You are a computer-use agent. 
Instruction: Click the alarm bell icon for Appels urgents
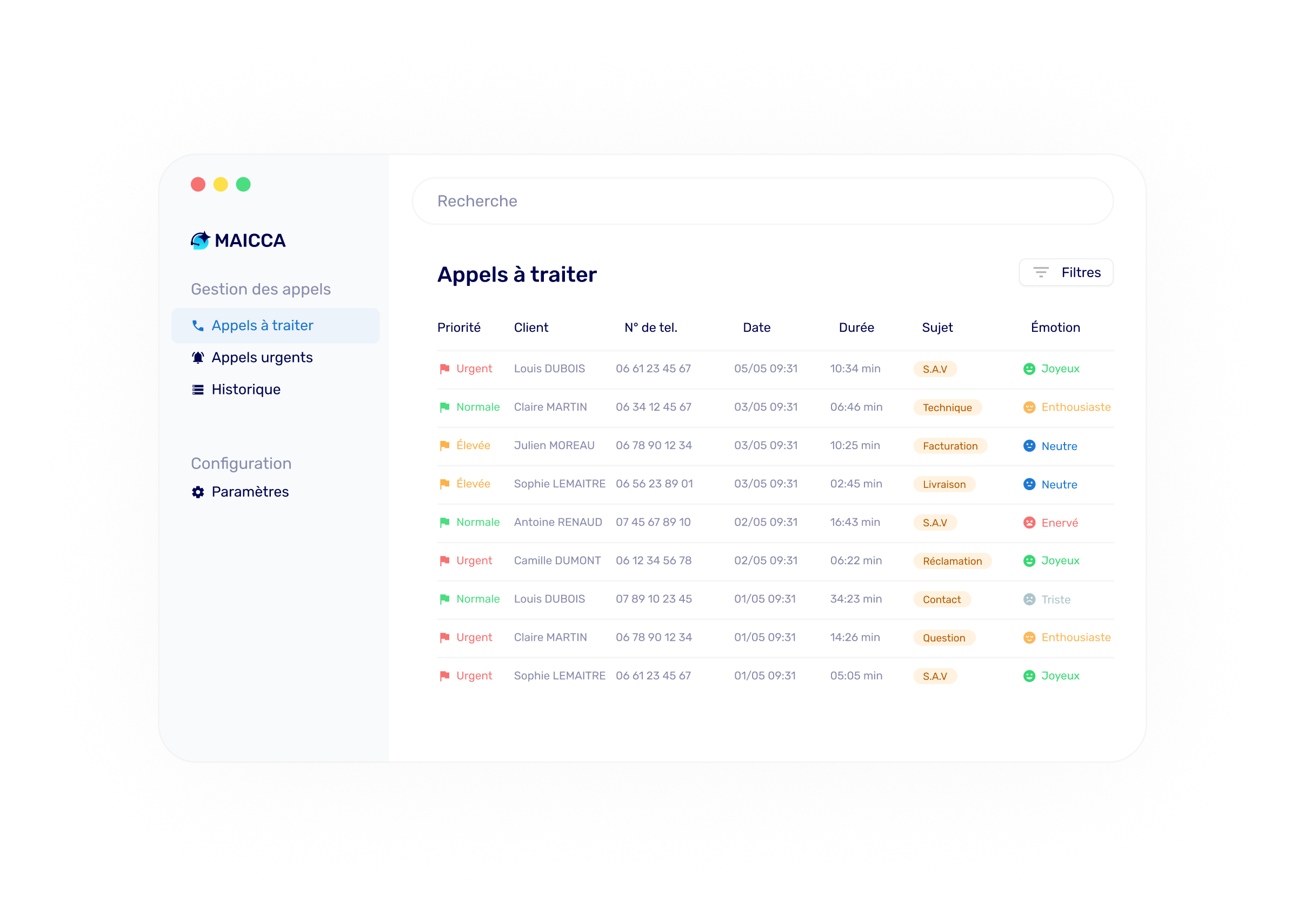tap(198, 358)
